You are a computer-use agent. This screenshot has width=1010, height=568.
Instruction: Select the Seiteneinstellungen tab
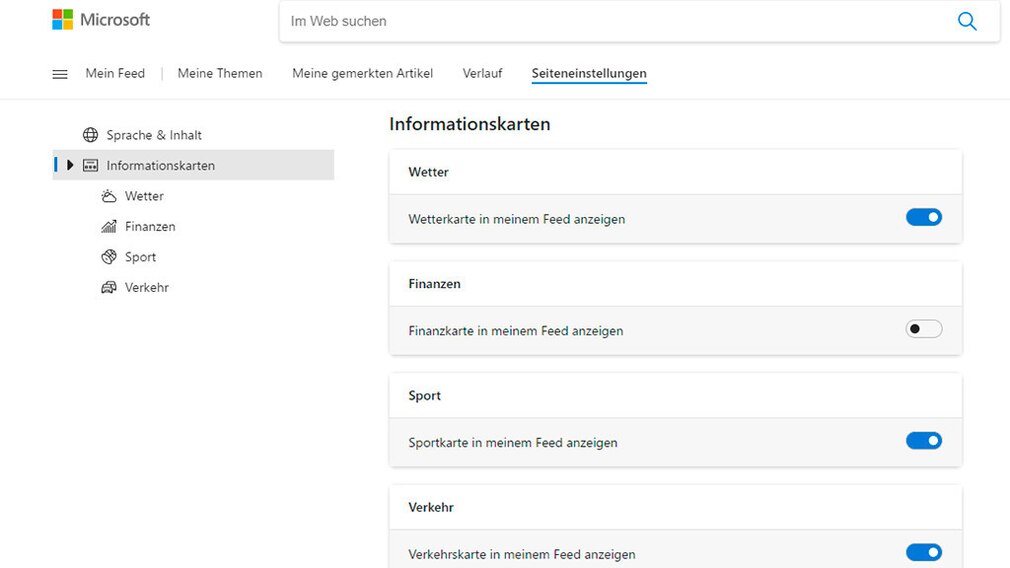pos(589,73)
